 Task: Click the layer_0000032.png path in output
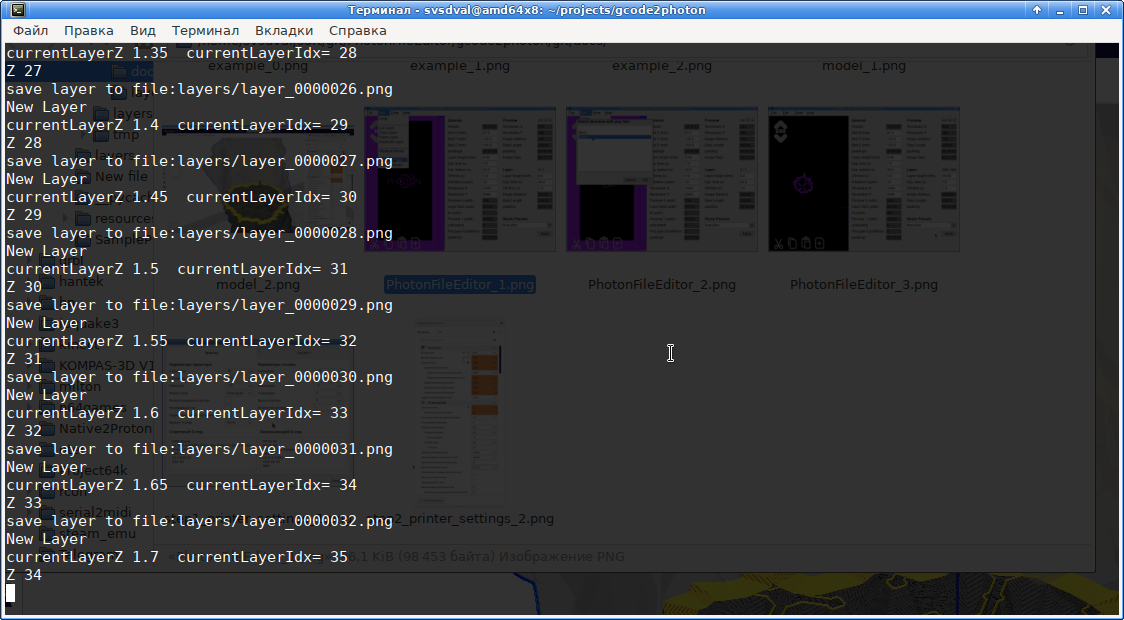click(285, 521)
